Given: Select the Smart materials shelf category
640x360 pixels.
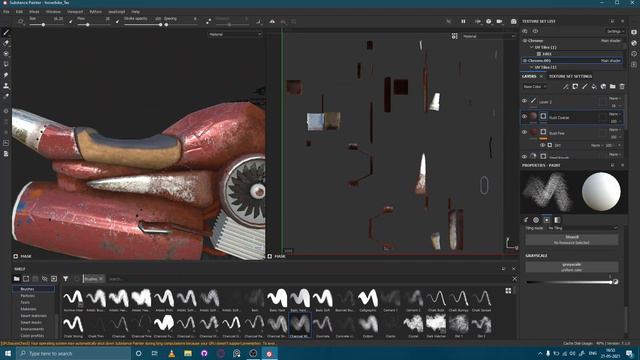Looking at the screenshot, I should (33, 316).
